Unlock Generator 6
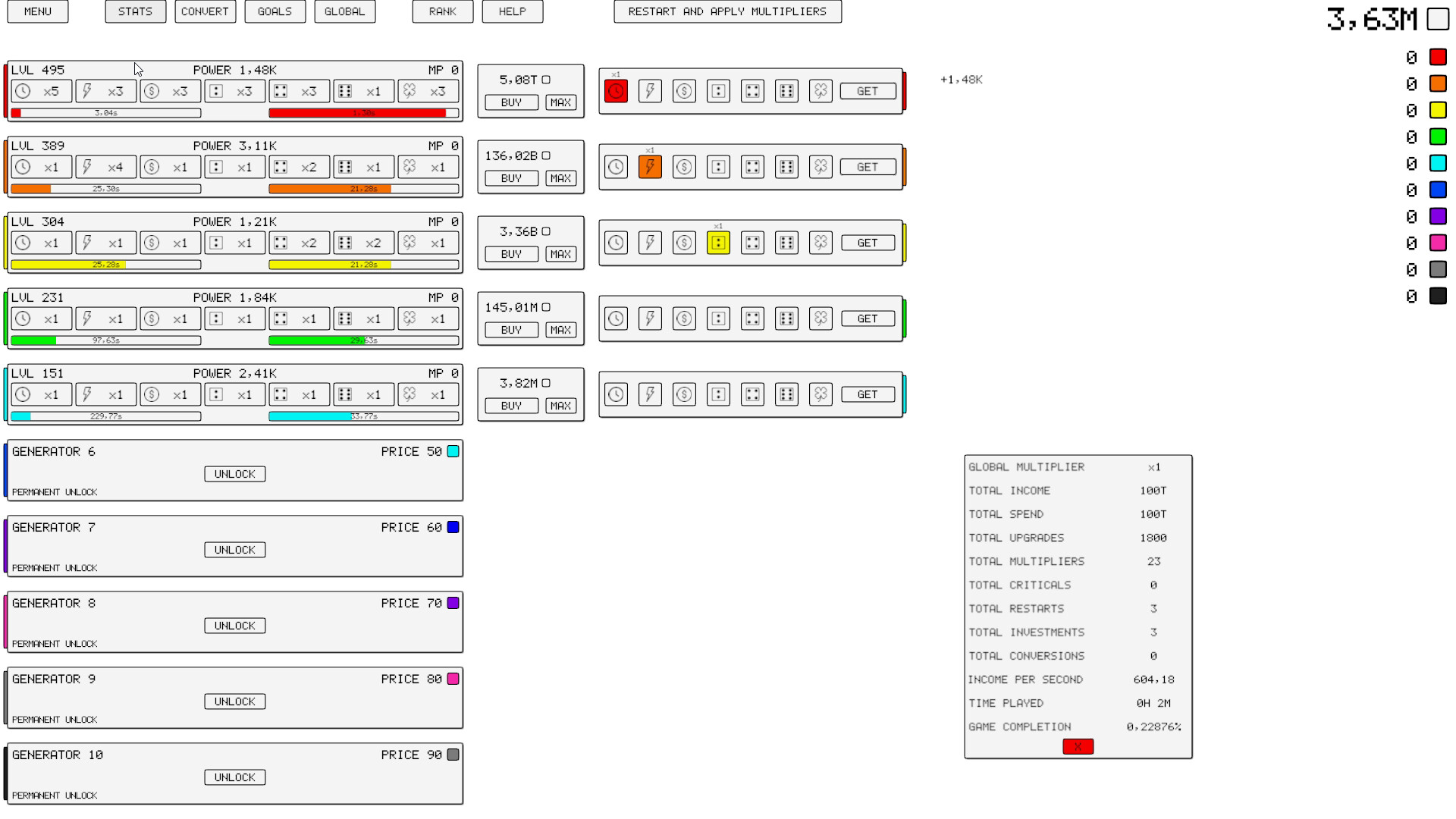 pyautogui.click(x=234, y=473)
